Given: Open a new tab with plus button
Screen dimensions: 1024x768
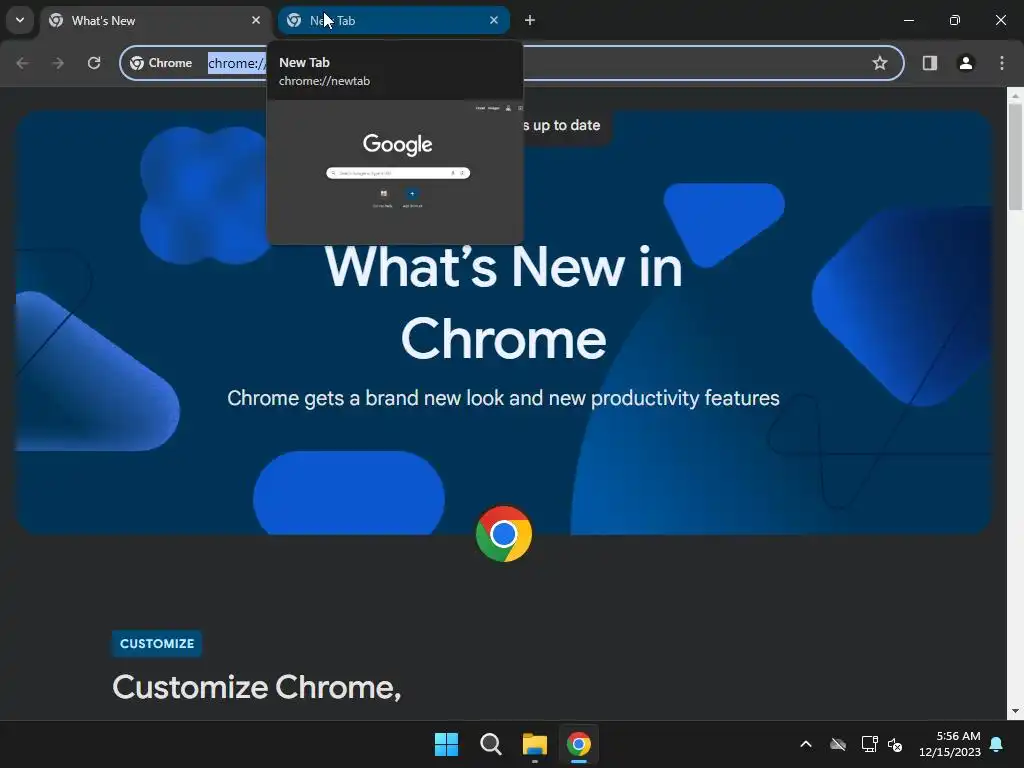Looking at the screenshot, I should (530, 20).
